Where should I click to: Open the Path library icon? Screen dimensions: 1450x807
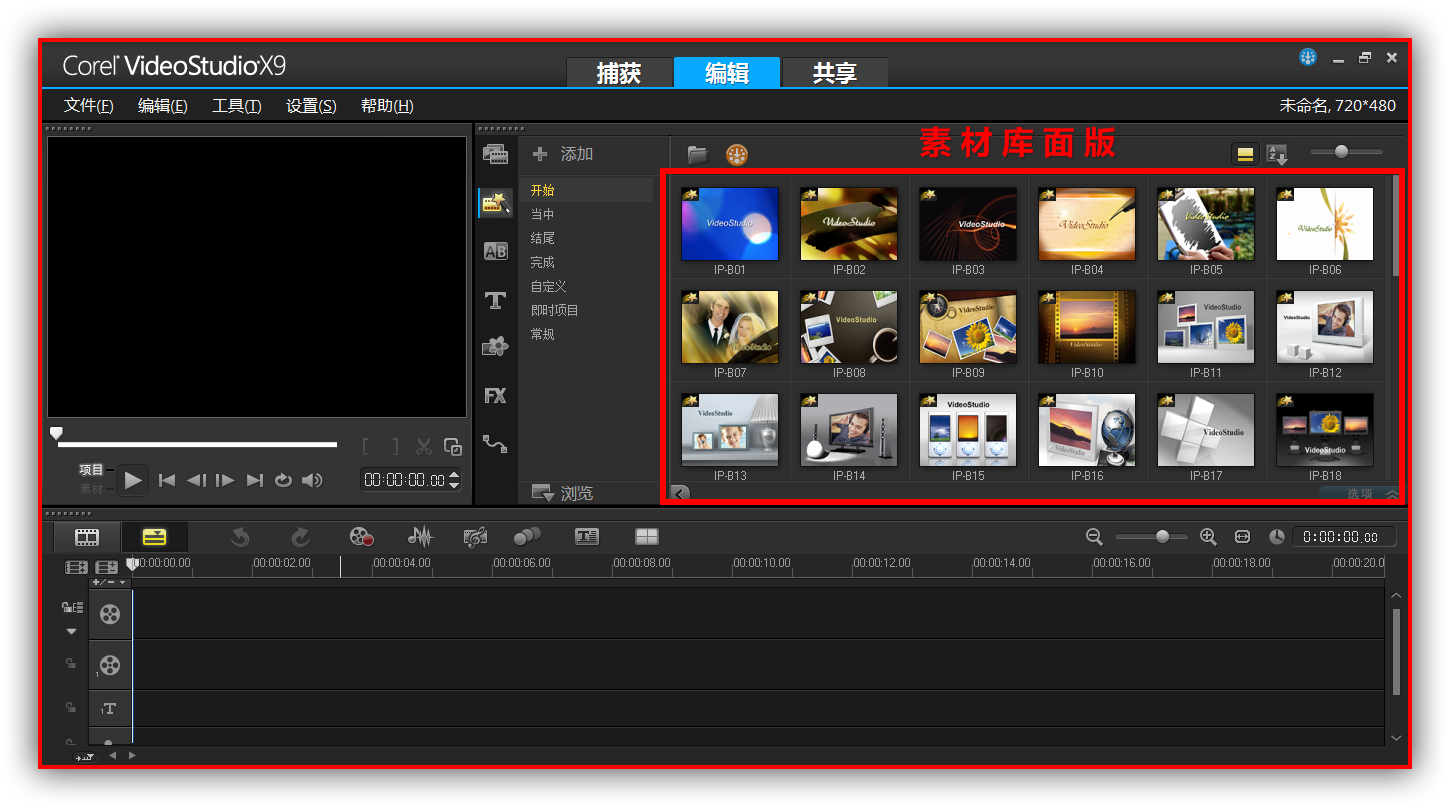point(495,443)
